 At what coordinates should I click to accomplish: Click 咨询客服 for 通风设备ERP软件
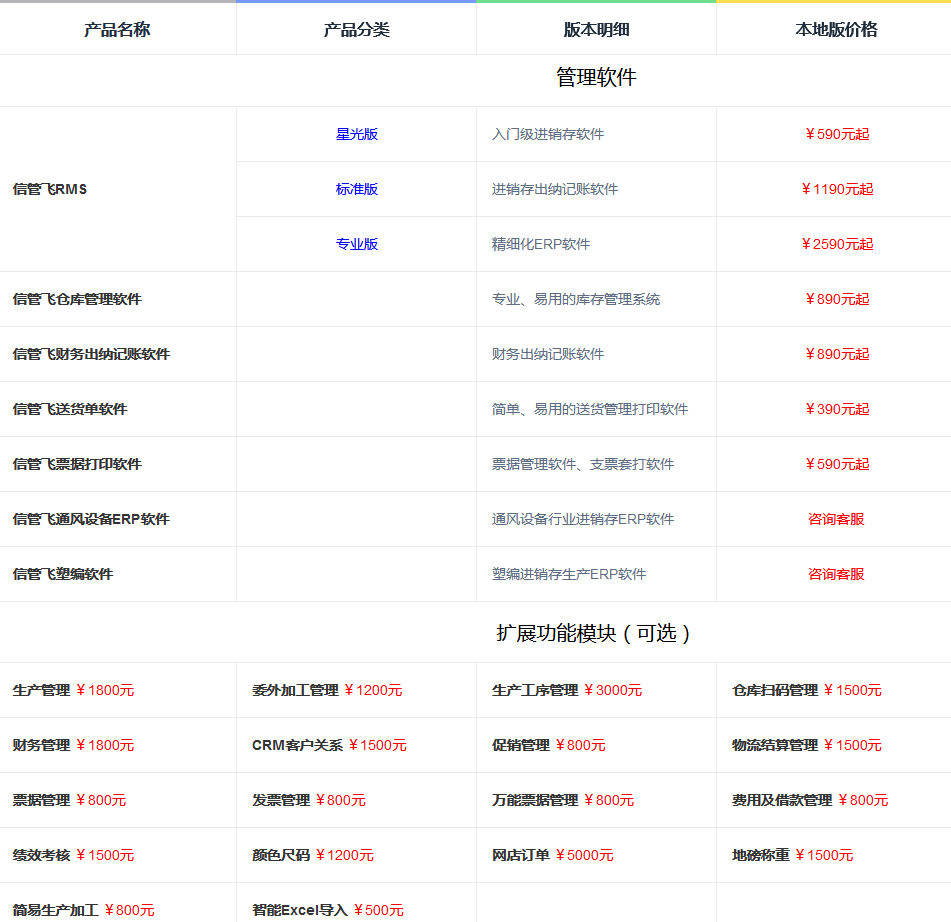(836, 519)
